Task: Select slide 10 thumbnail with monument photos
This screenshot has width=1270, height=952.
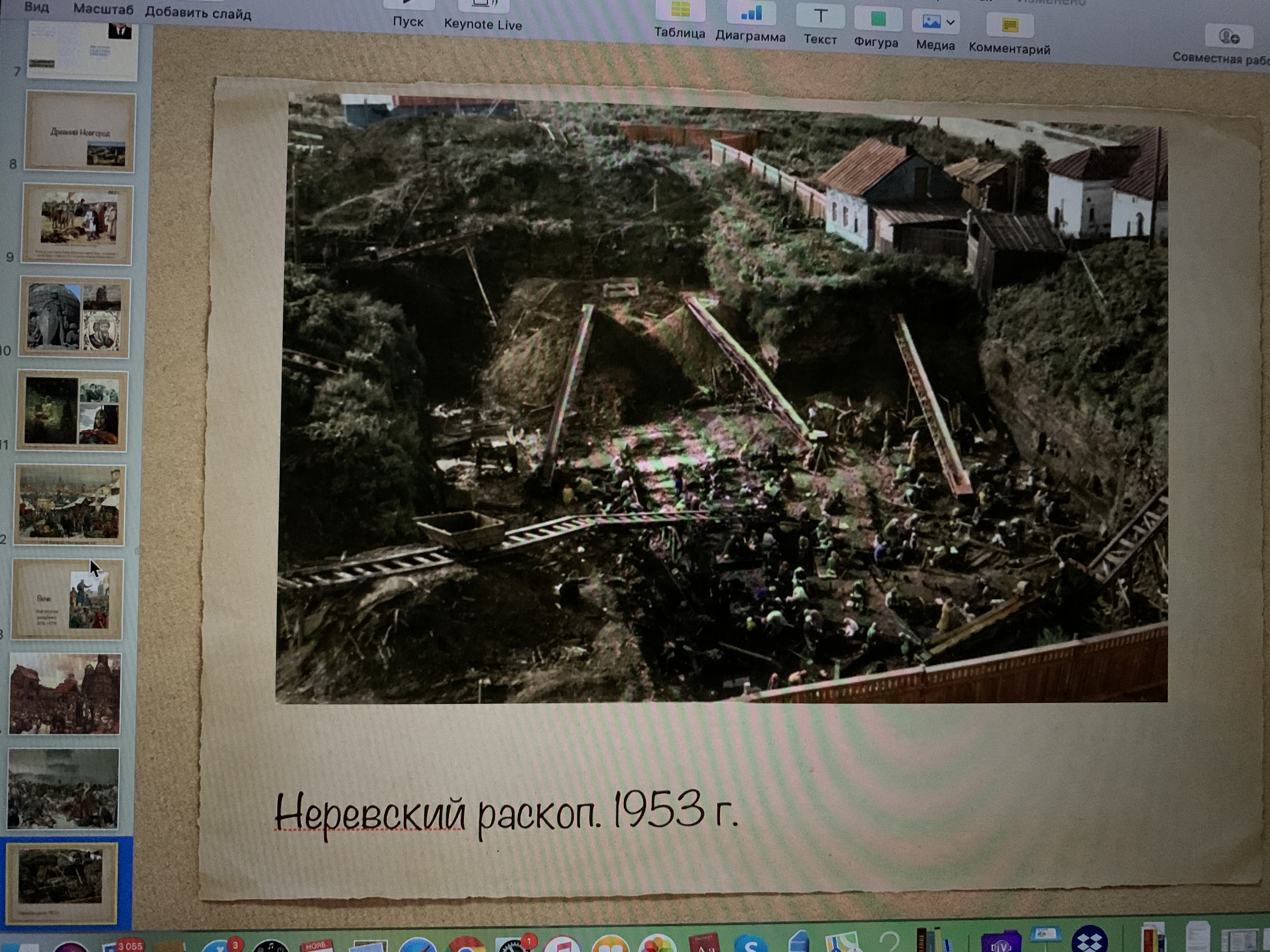Action: [75, 317]
